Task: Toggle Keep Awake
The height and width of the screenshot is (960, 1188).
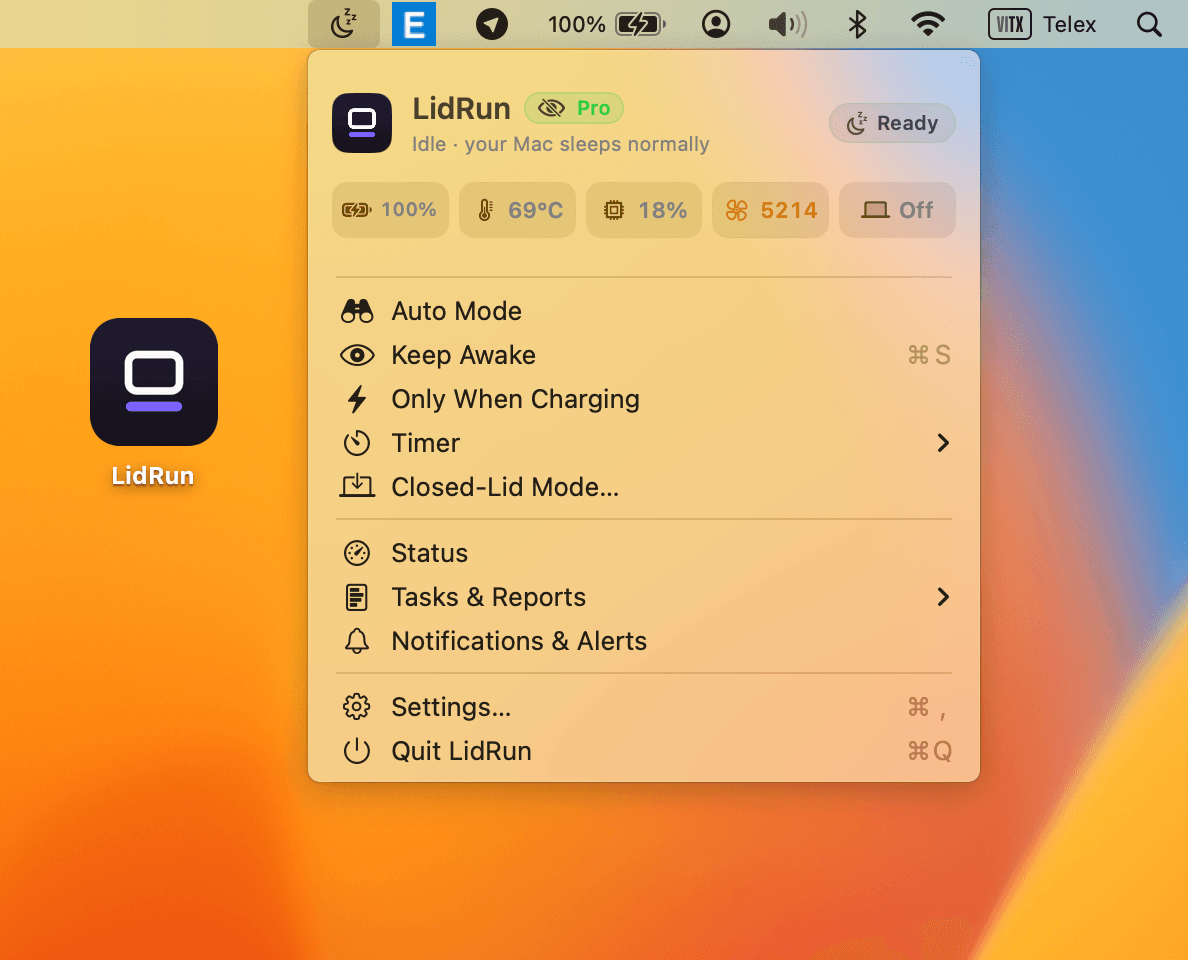Action: click(x=644, y=355)
